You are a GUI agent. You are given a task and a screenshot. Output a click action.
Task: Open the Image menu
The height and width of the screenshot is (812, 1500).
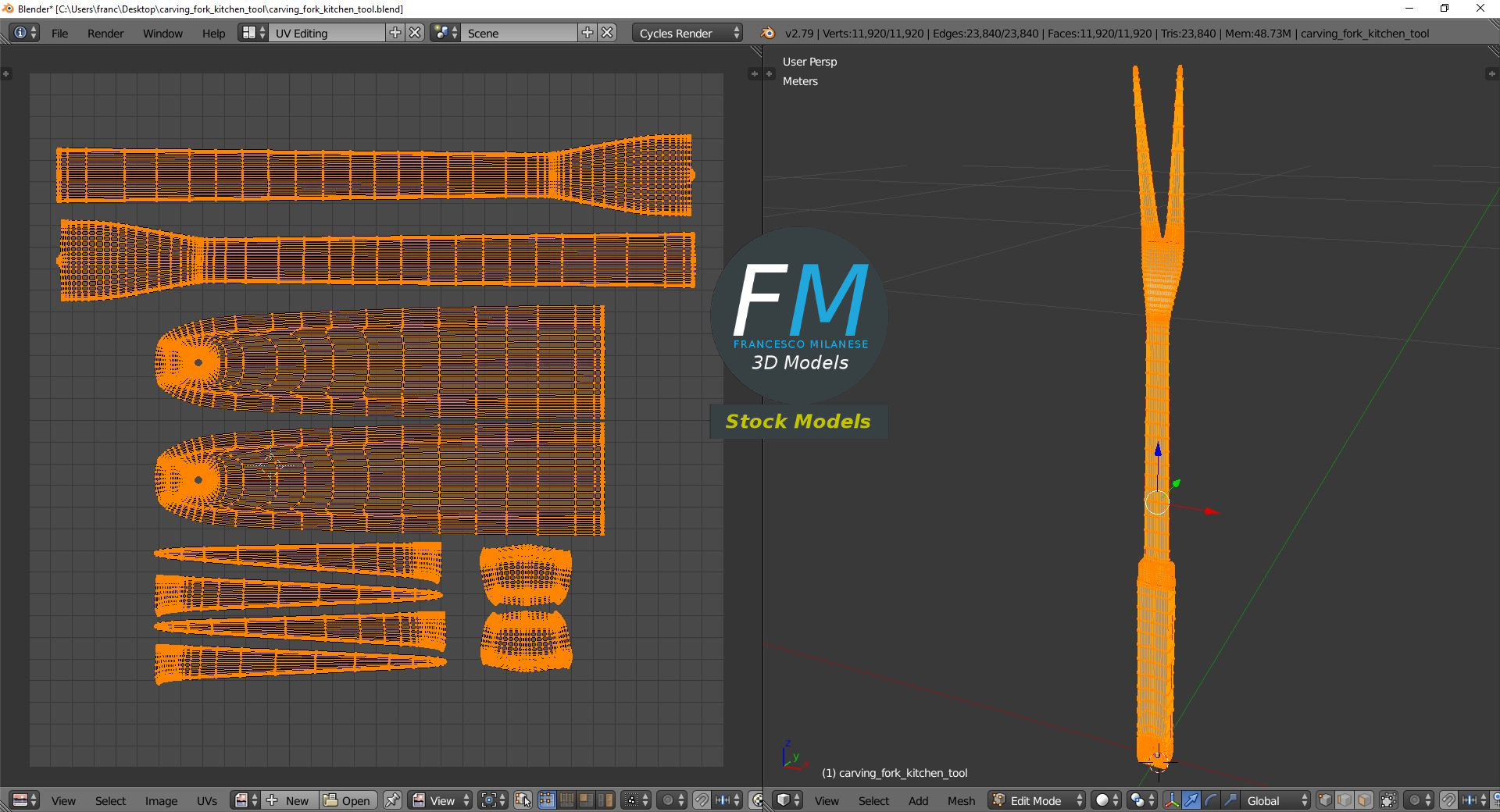pos(161,801)
